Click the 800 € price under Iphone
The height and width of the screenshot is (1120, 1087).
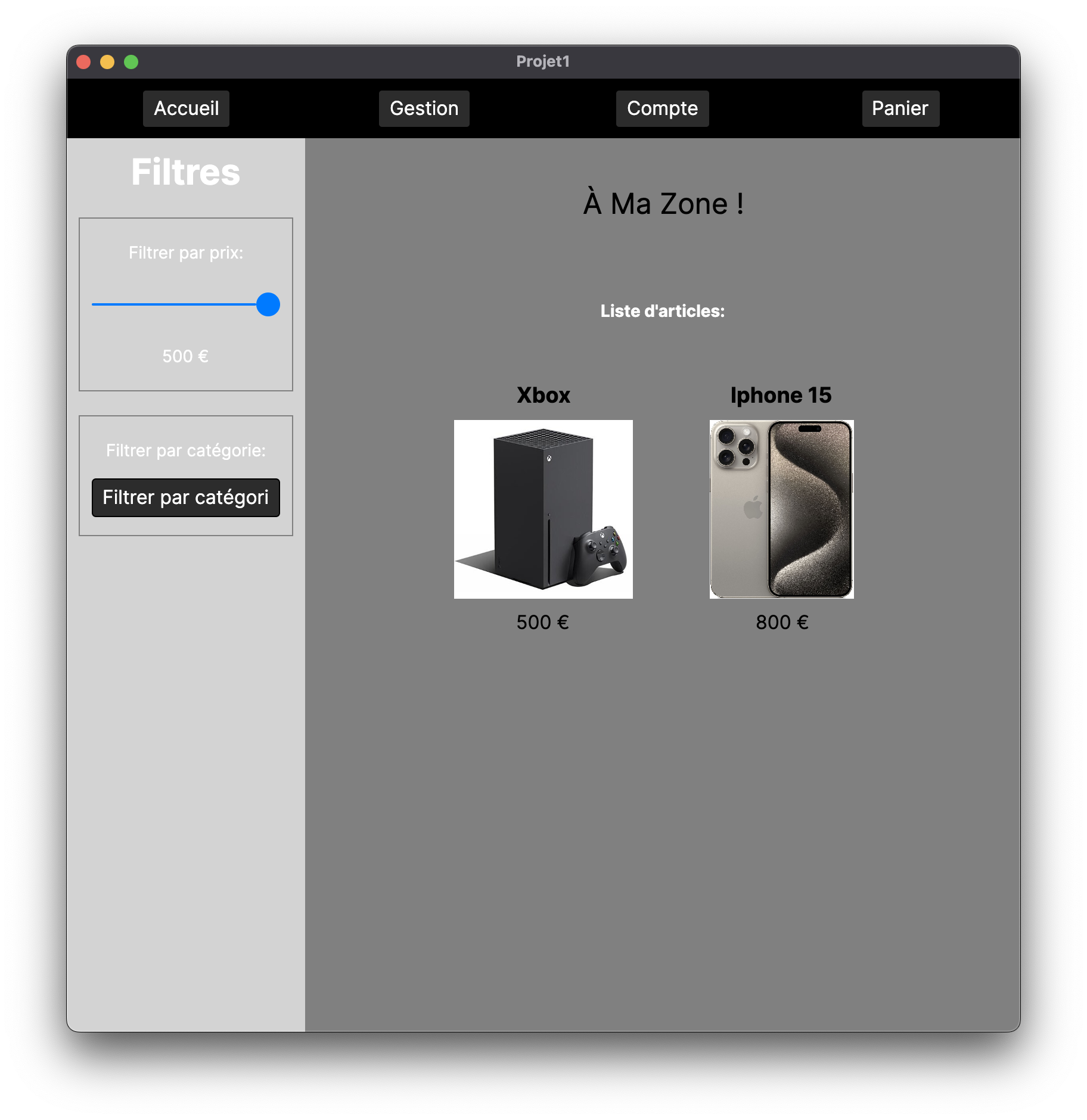pyautogui.click(x=782, y=622)
